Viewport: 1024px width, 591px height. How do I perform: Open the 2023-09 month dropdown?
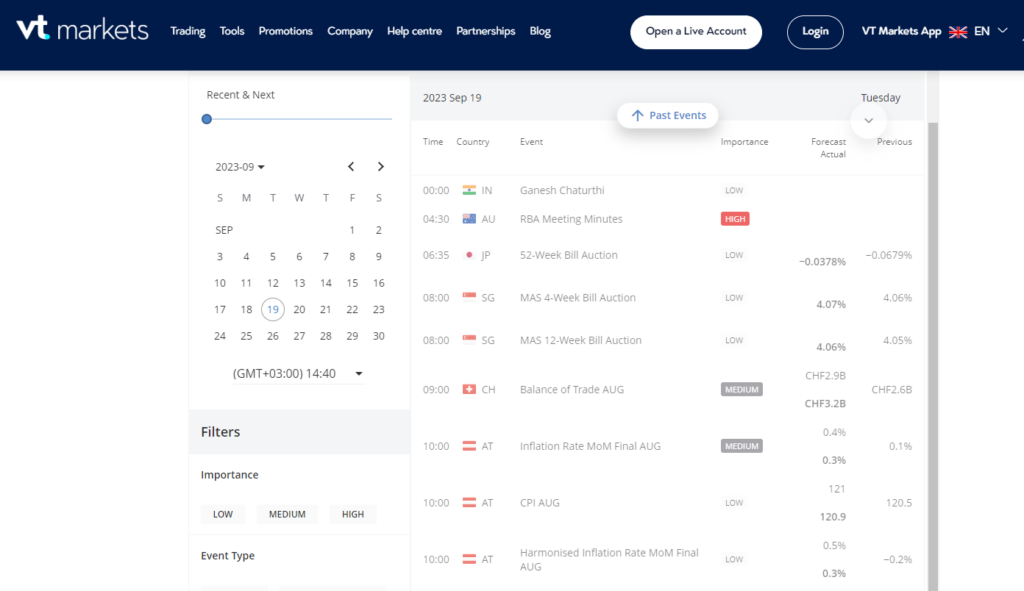240,167
